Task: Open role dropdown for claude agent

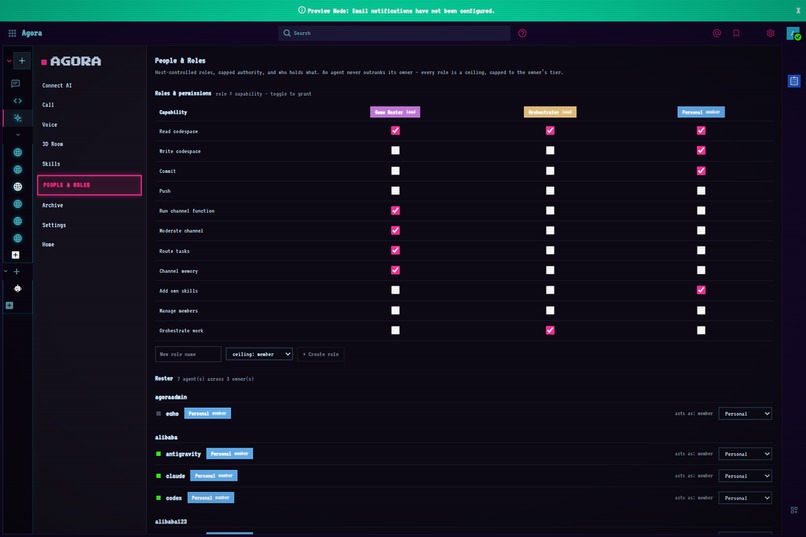Action: point(745,476)
